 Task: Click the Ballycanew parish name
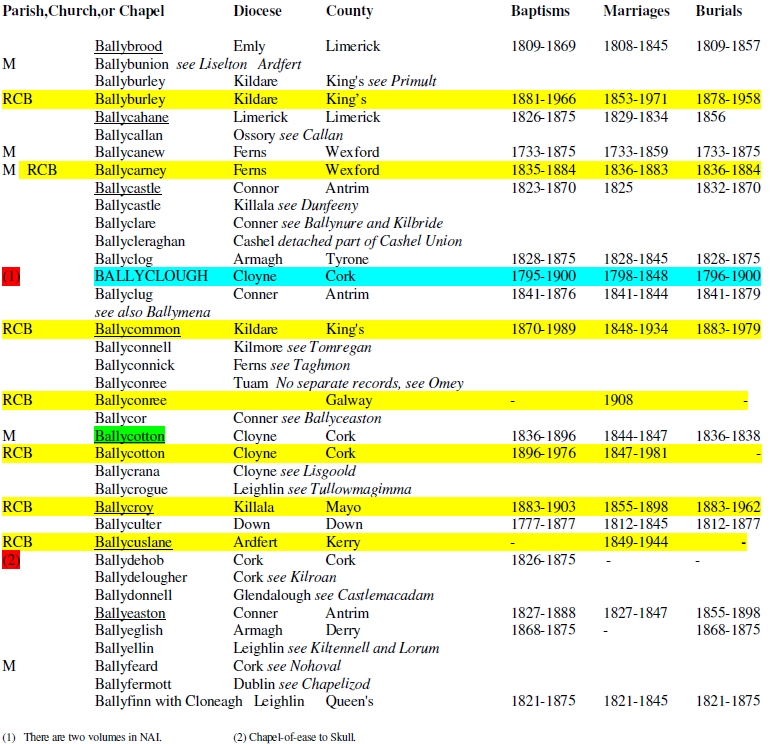pos(129,152)
